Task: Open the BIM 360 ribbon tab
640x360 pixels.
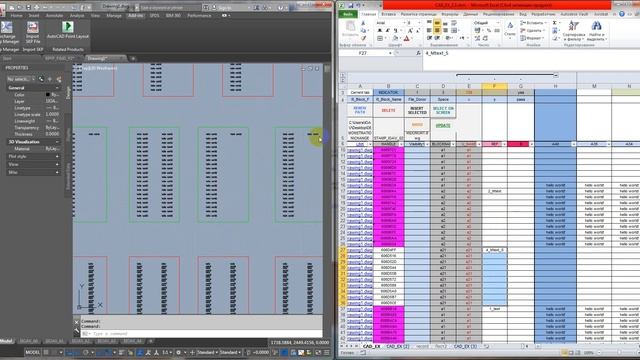Action: click(173, 16)
